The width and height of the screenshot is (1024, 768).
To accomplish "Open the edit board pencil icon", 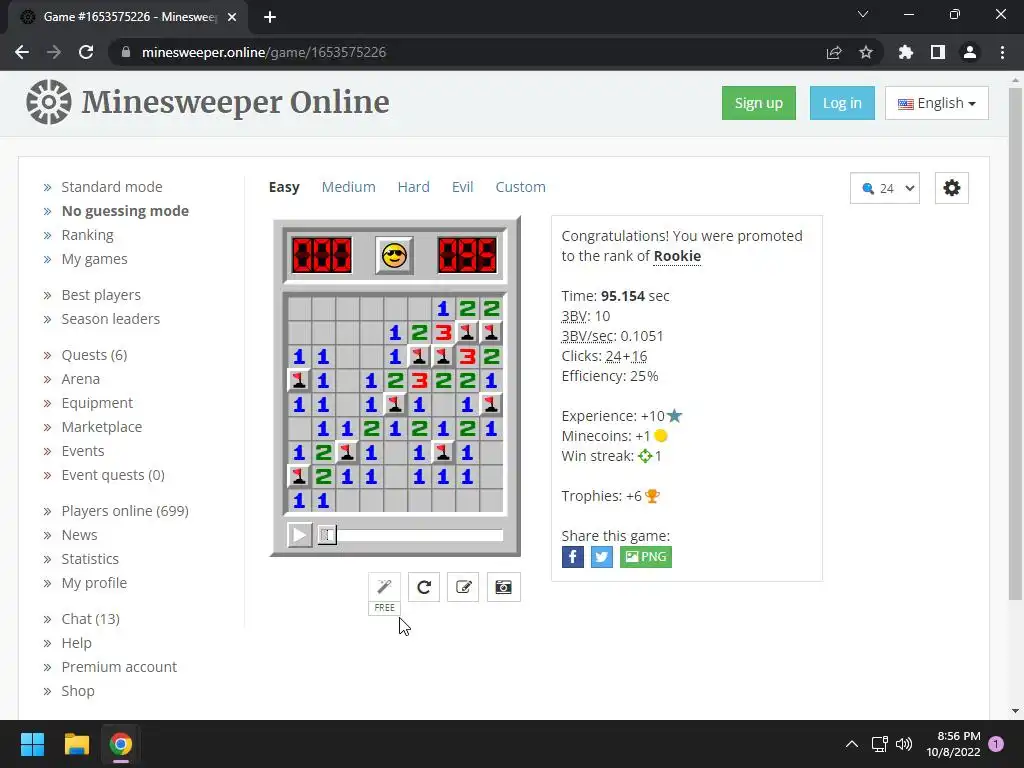I will 463,587.
